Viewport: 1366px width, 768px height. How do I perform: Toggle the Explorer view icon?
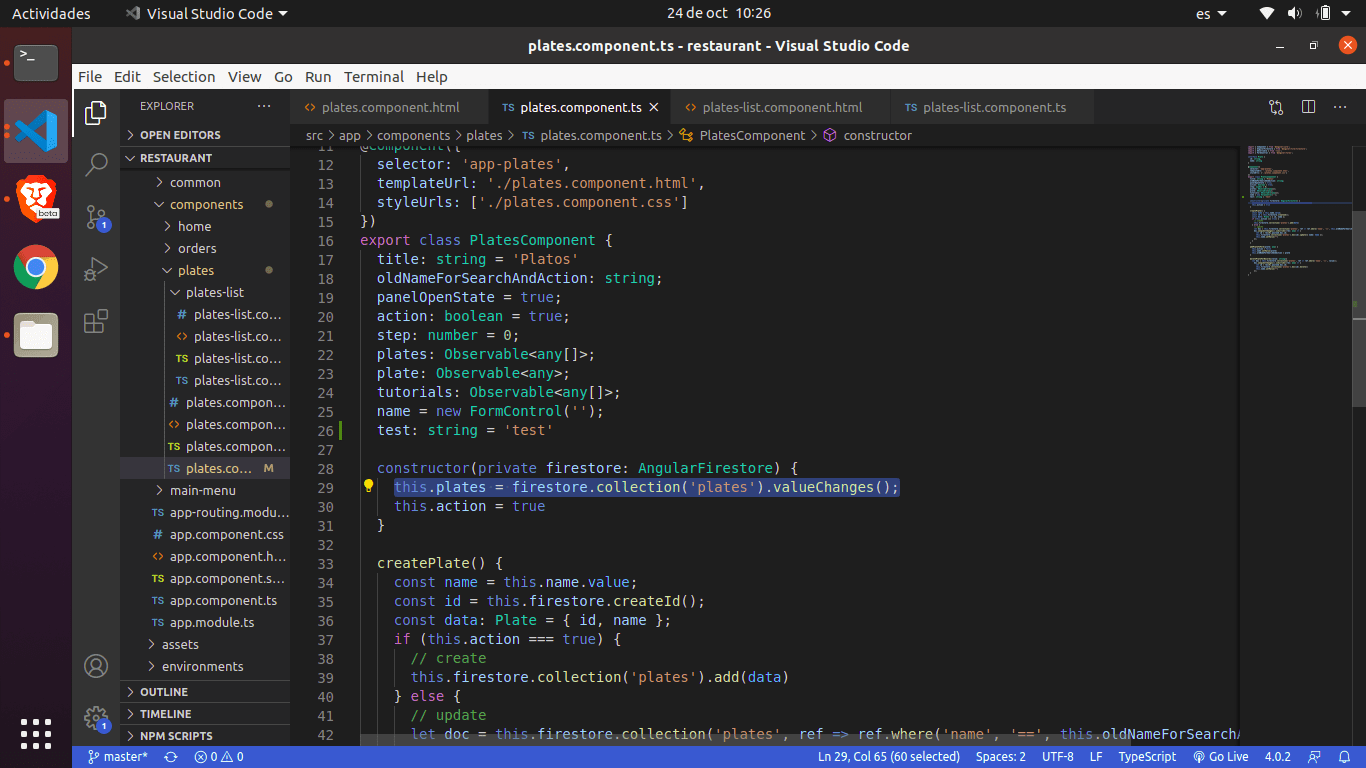pyautogui.click(x=96, y=113)
